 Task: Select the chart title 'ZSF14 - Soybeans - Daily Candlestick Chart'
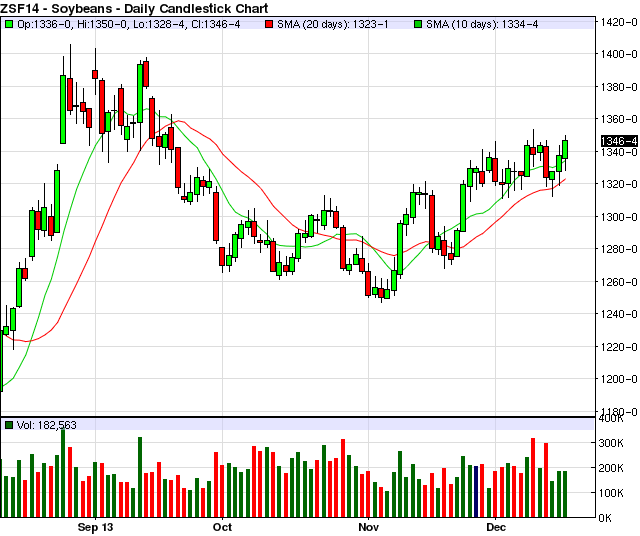tap(134, 8)
